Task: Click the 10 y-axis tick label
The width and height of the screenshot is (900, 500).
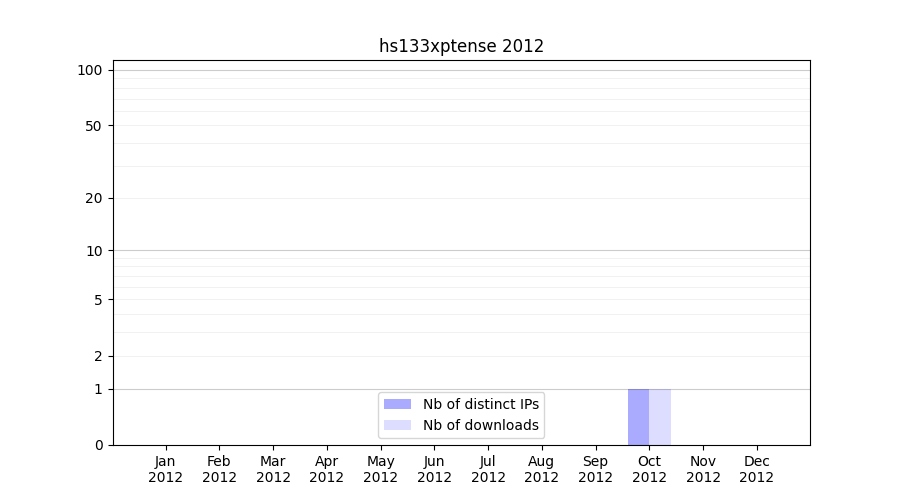Action: pyautogui.click(x=94, y=251)
